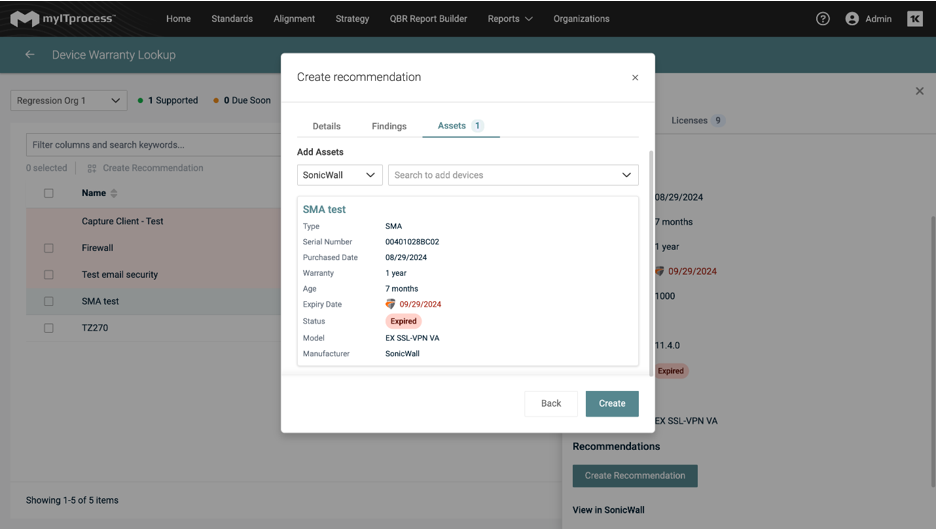This screenshot has width=937, height=531.
Task: Expand the Search to add devices combo box
Action: (x=513, y=175)
